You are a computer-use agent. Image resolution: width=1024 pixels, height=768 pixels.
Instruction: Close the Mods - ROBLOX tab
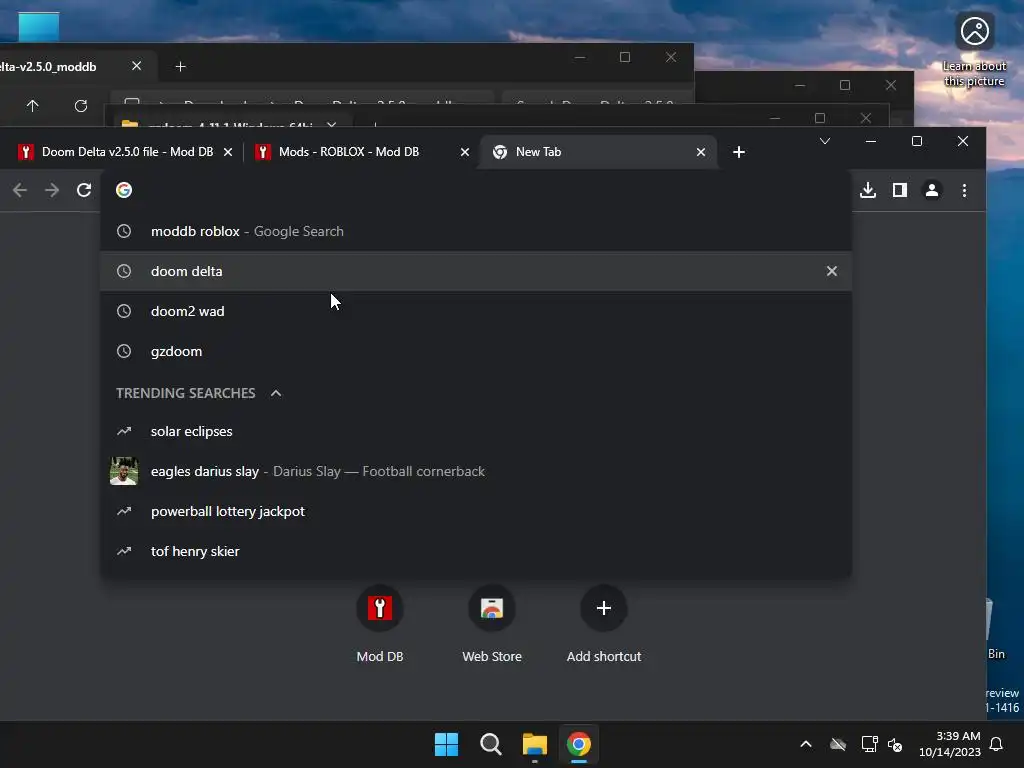[465, 152]
